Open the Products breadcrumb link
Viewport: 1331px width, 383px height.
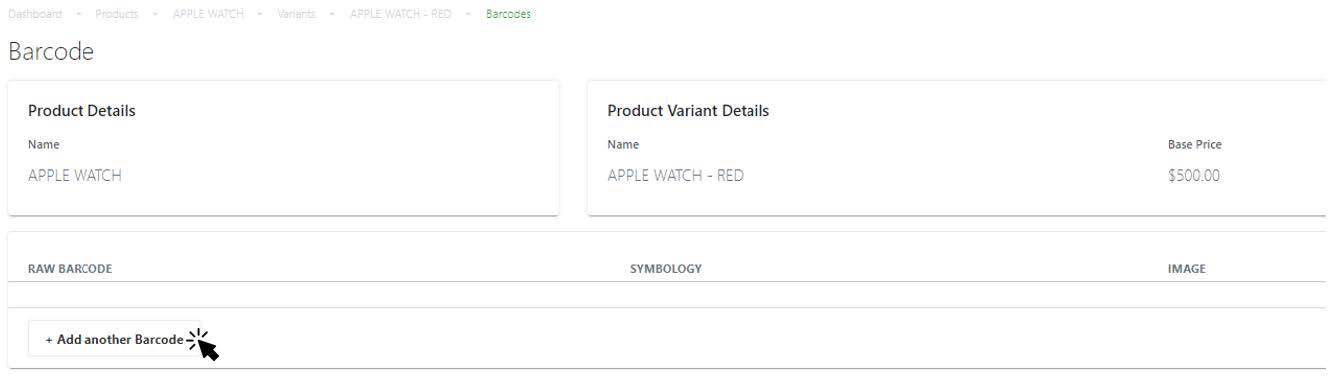[x=117, y=14]
